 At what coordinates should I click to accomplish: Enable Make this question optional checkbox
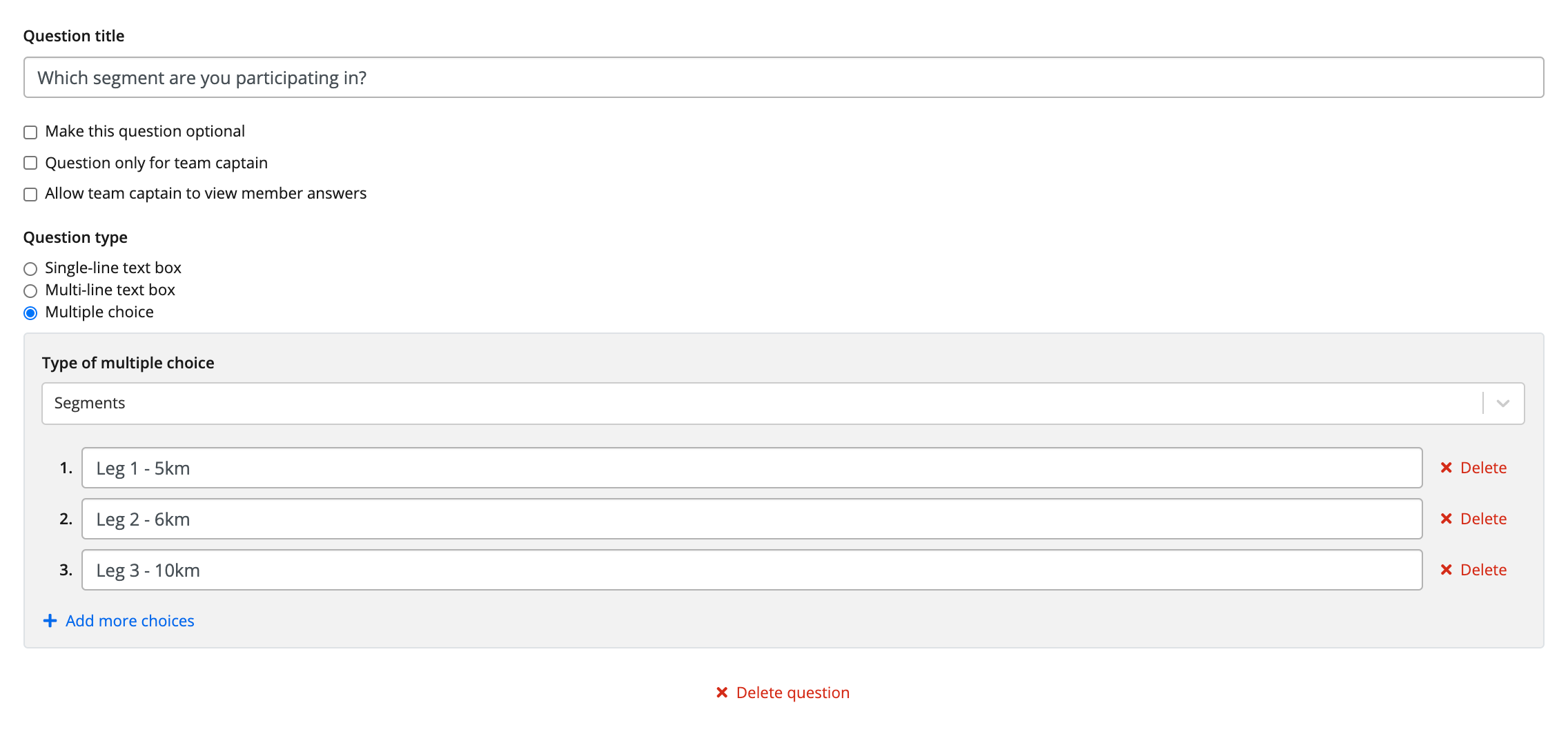[x=30, y=132]
